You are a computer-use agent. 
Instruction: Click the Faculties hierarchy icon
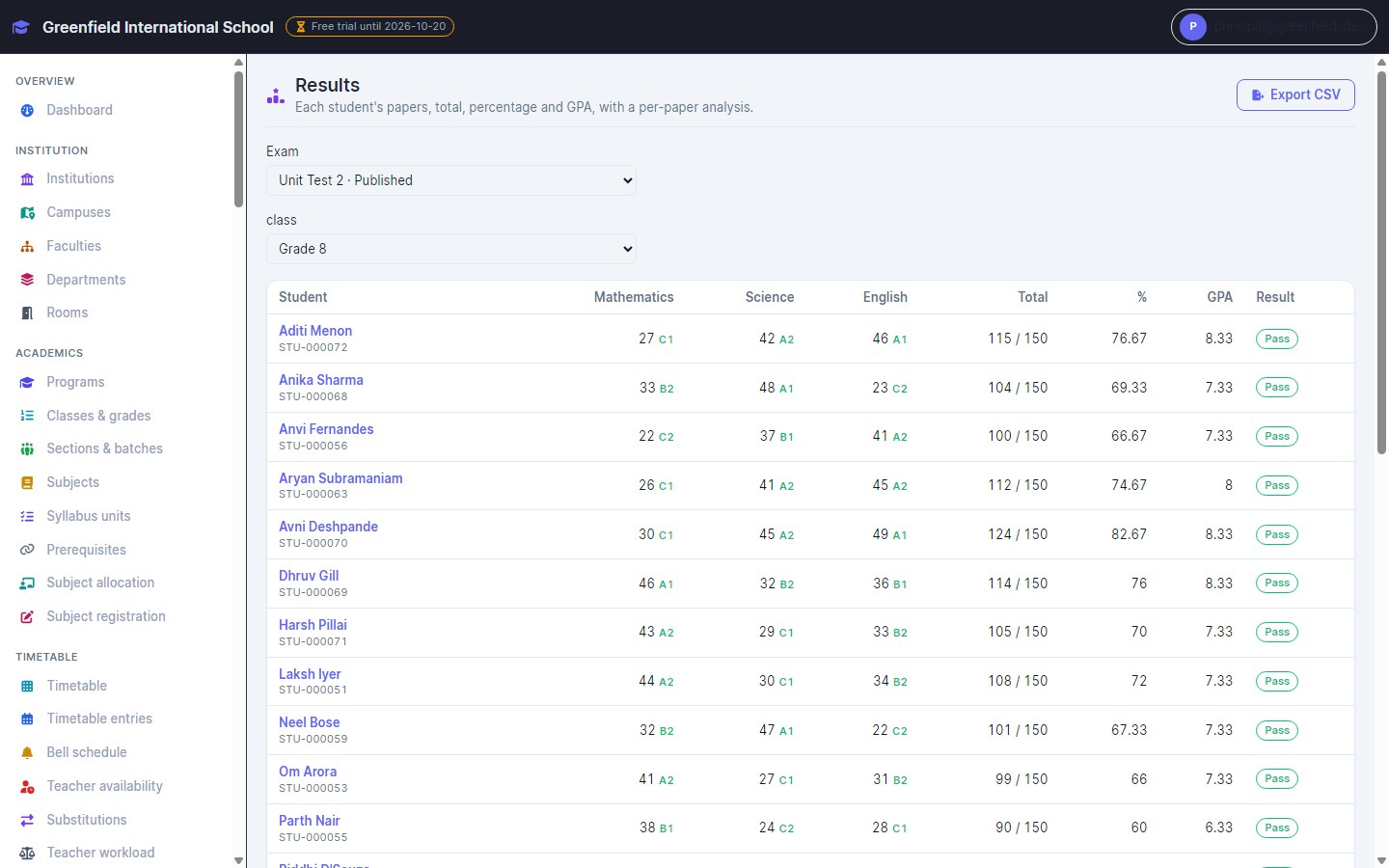[x=27, y=247]
